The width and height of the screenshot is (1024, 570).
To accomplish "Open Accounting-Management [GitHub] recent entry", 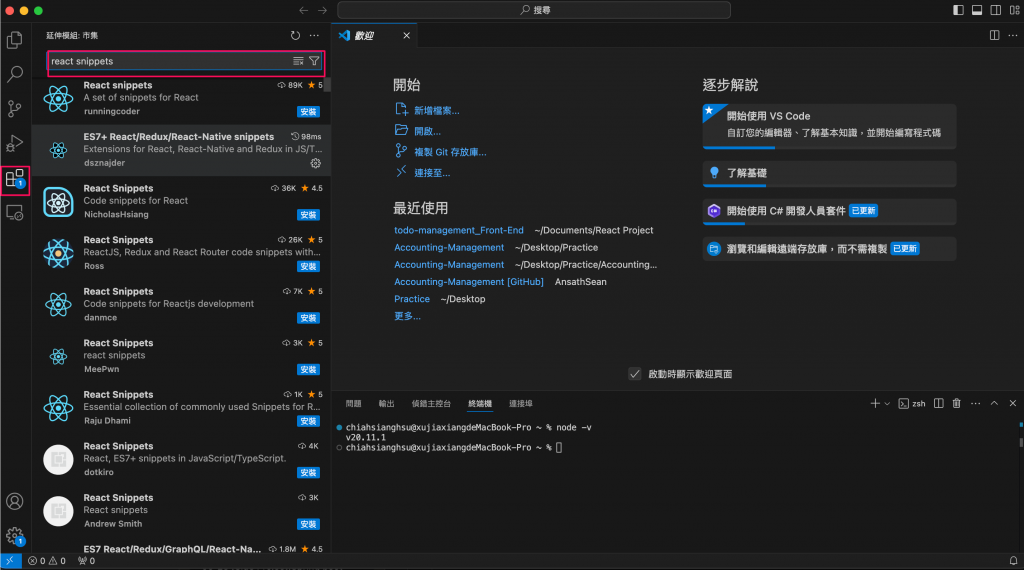I will click(x=468, y=282).
